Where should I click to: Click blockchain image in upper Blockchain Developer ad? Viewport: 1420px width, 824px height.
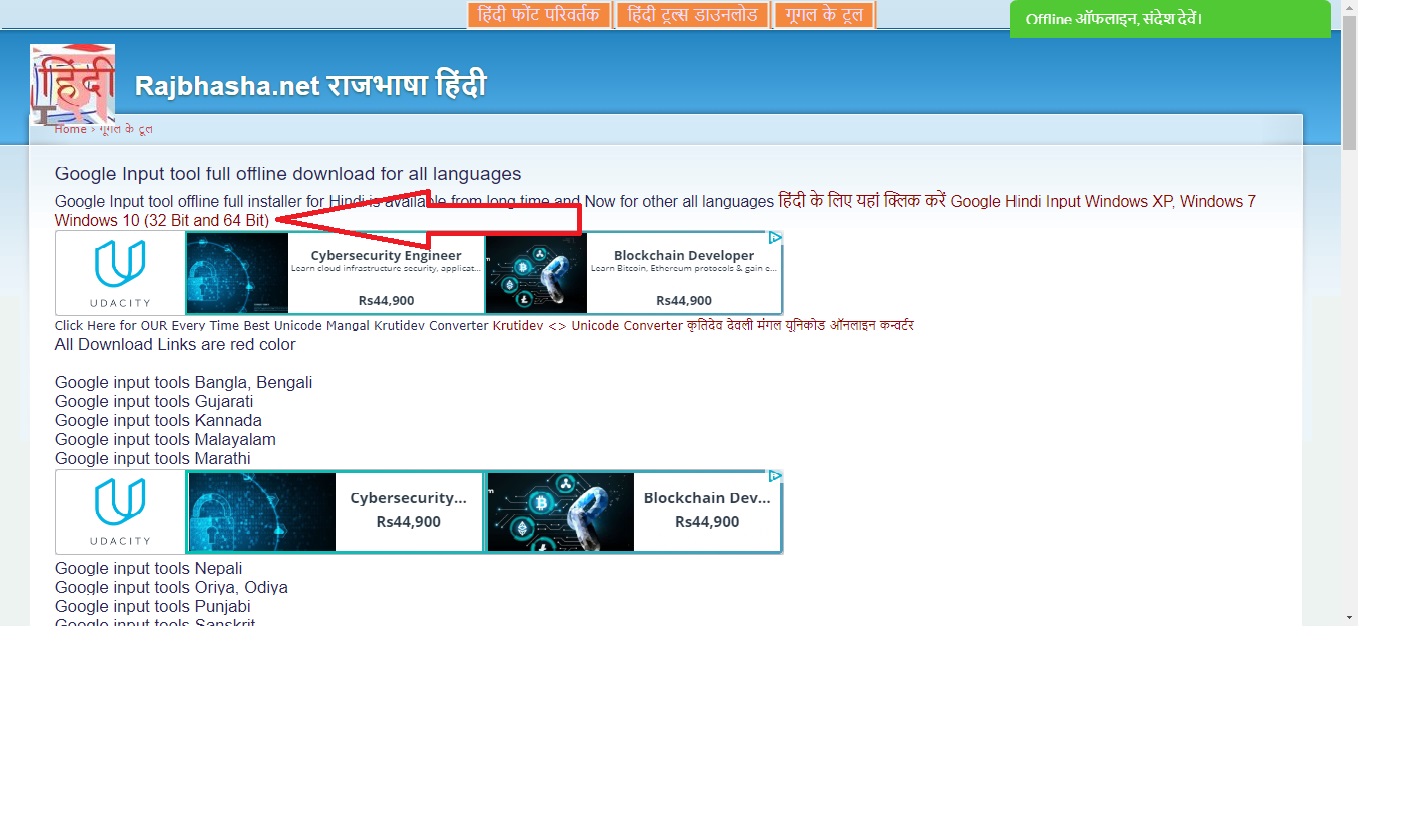pyautogui.click(x=536, y=273)
